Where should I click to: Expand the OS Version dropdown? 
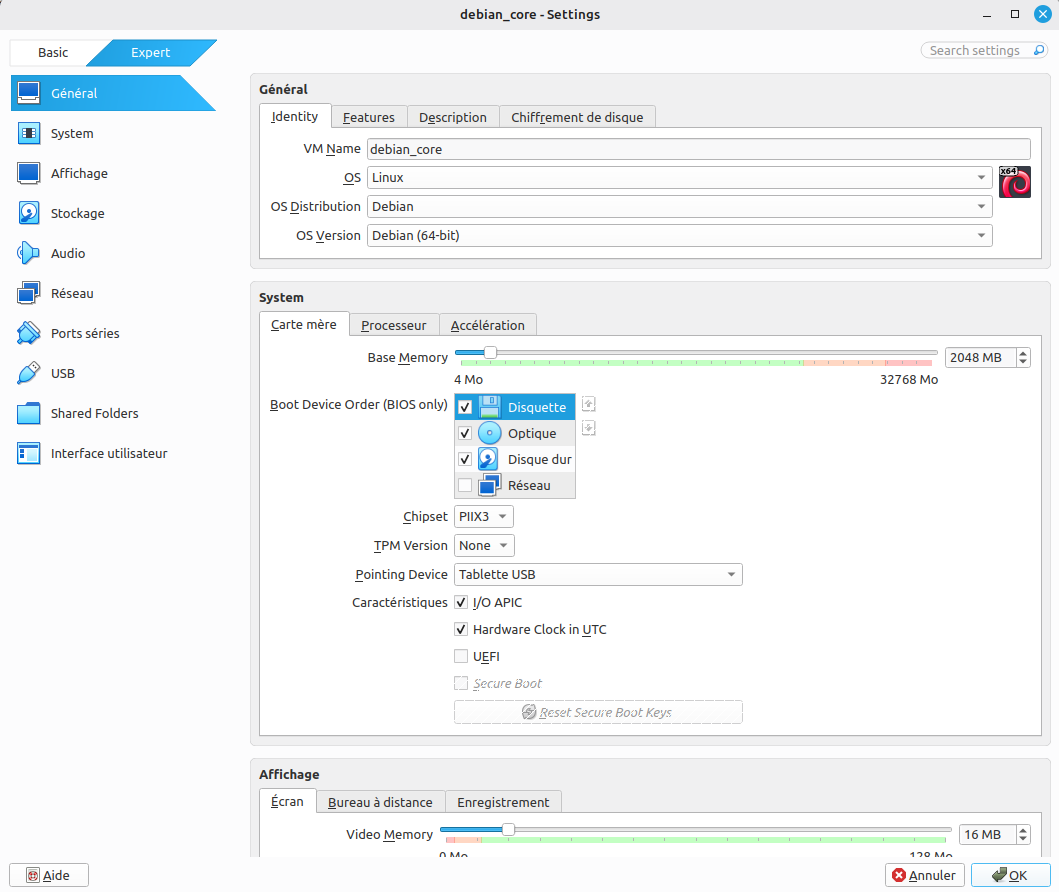coord(679,236)
